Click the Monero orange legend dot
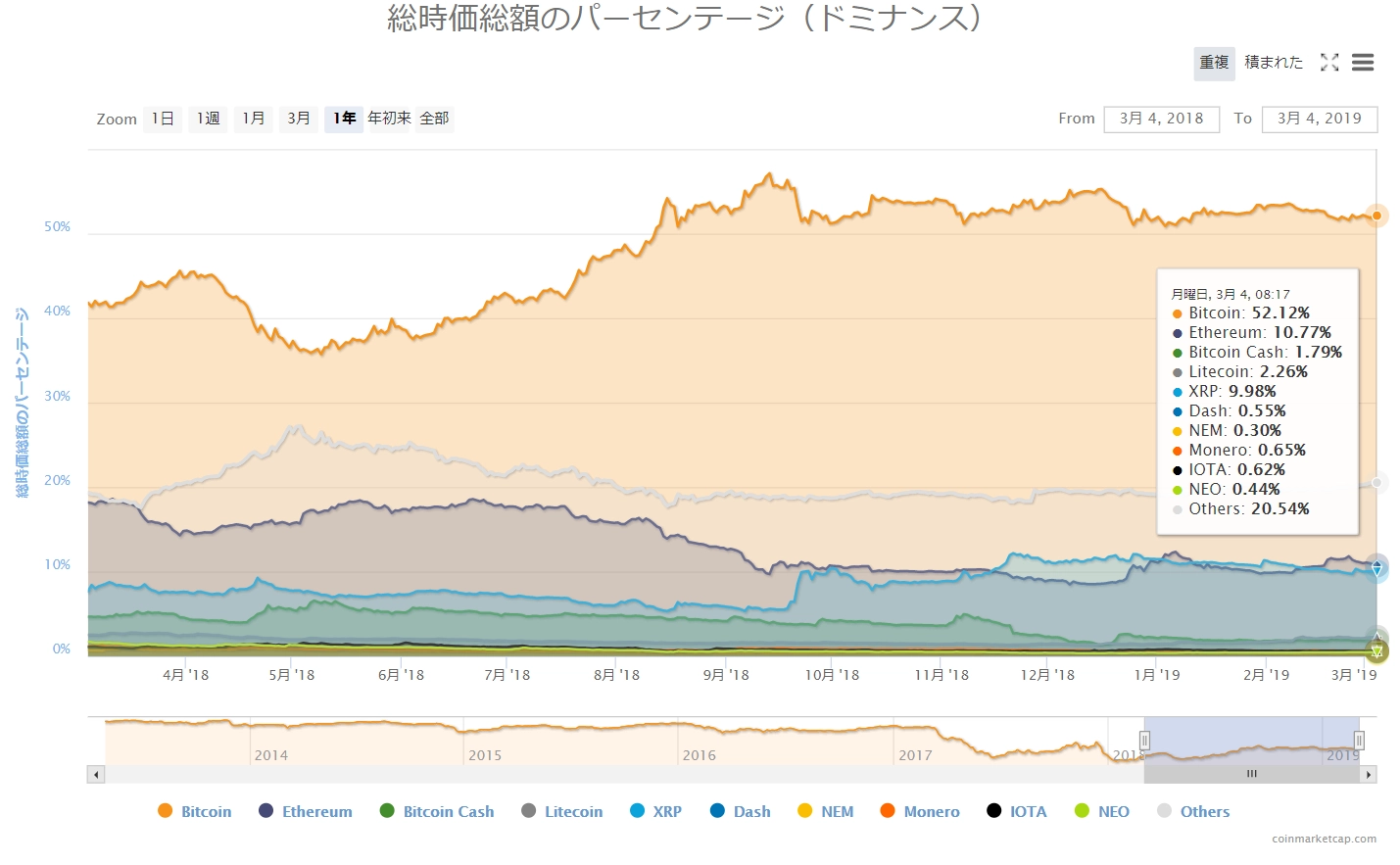 [x=888, y=811]
